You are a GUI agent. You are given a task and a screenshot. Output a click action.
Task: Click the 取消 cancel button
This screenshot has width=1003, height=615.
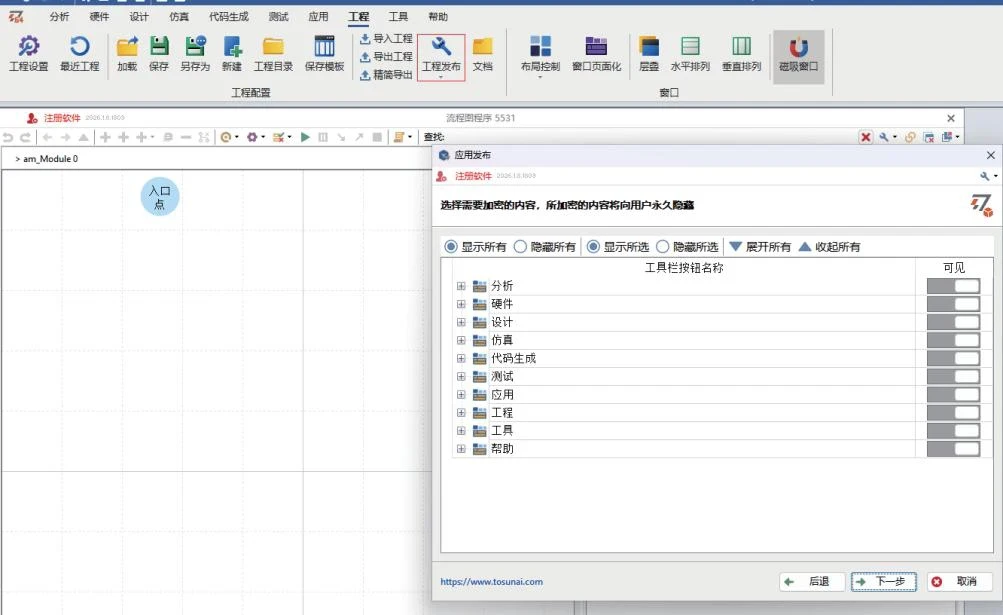(x=959, y=582)
